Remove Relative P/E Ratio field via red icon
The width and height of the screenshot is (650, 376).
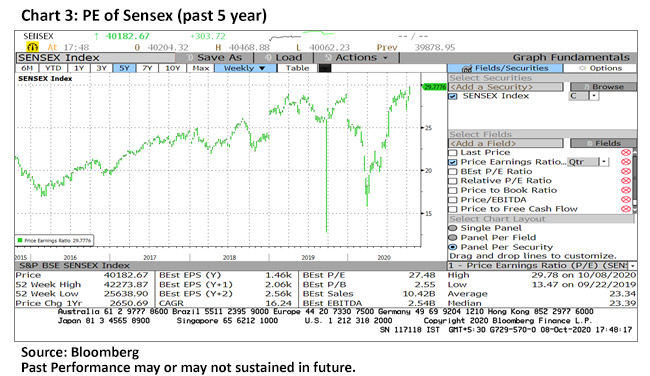tap(626, 181)
